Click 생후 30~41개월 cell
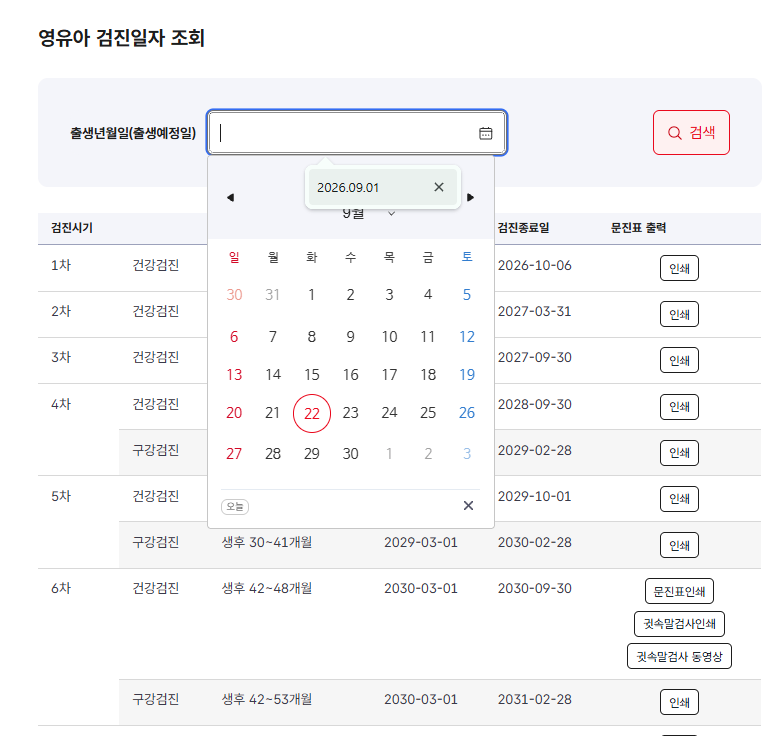Image resolution: width=769 pixels, height=736 pixels. pos(267,542)
